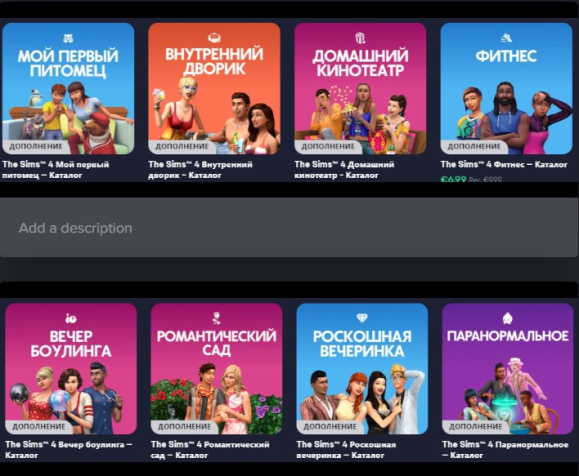Click the sneaker icon above Фитнес

click(x=506, y=38)
